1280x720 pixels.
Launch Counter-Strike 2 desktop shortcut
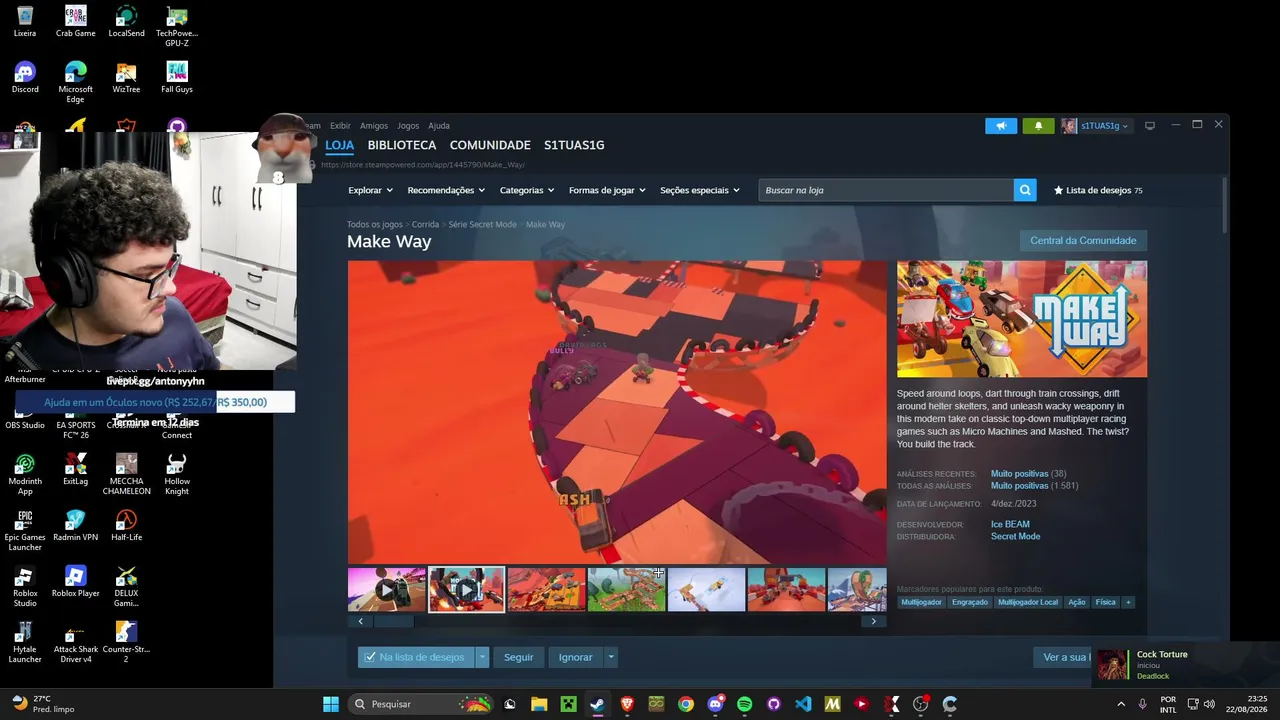[126, 642]
